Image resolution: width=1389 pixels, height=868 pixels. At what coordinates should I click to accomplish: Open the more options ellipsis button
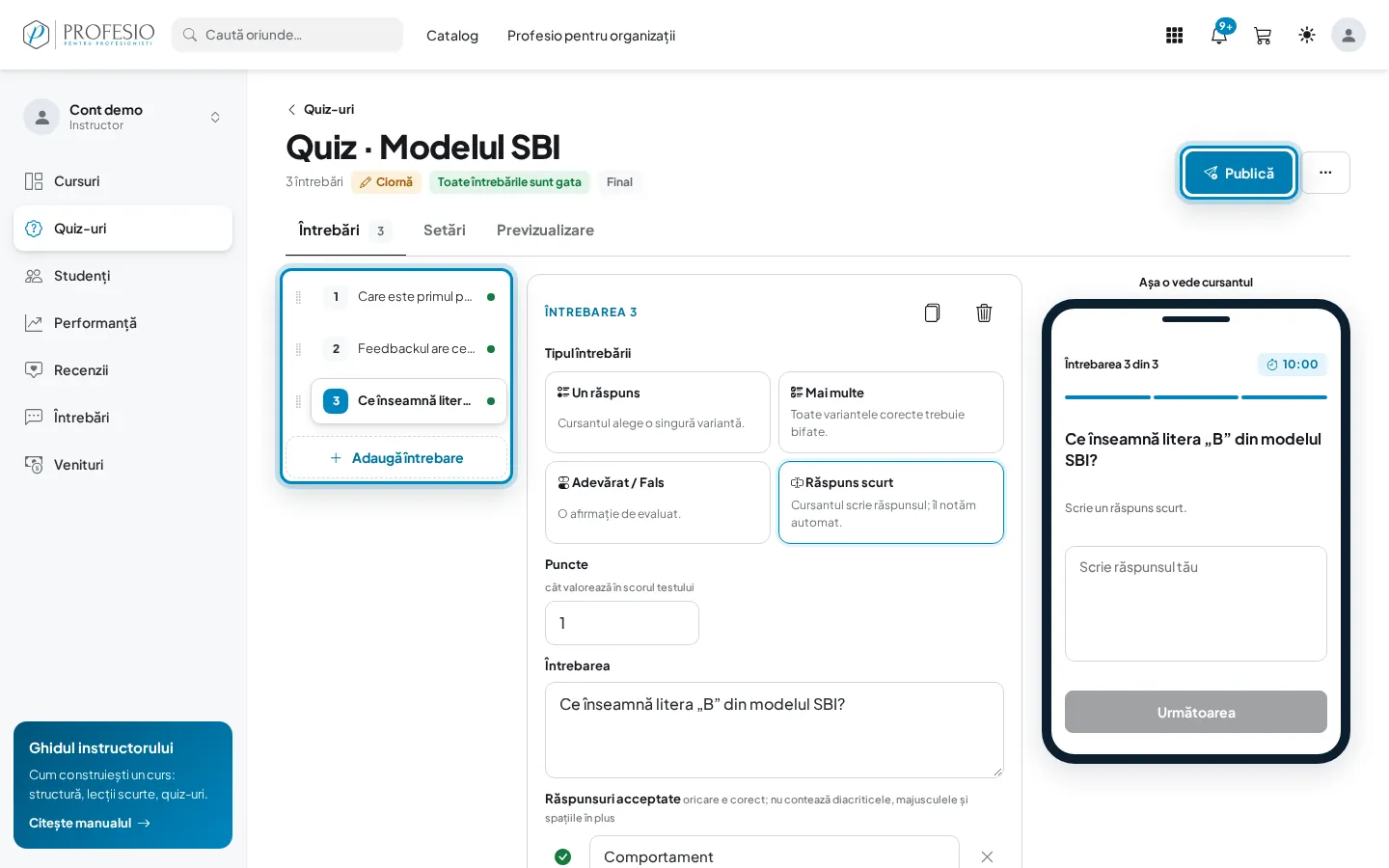1325,173
